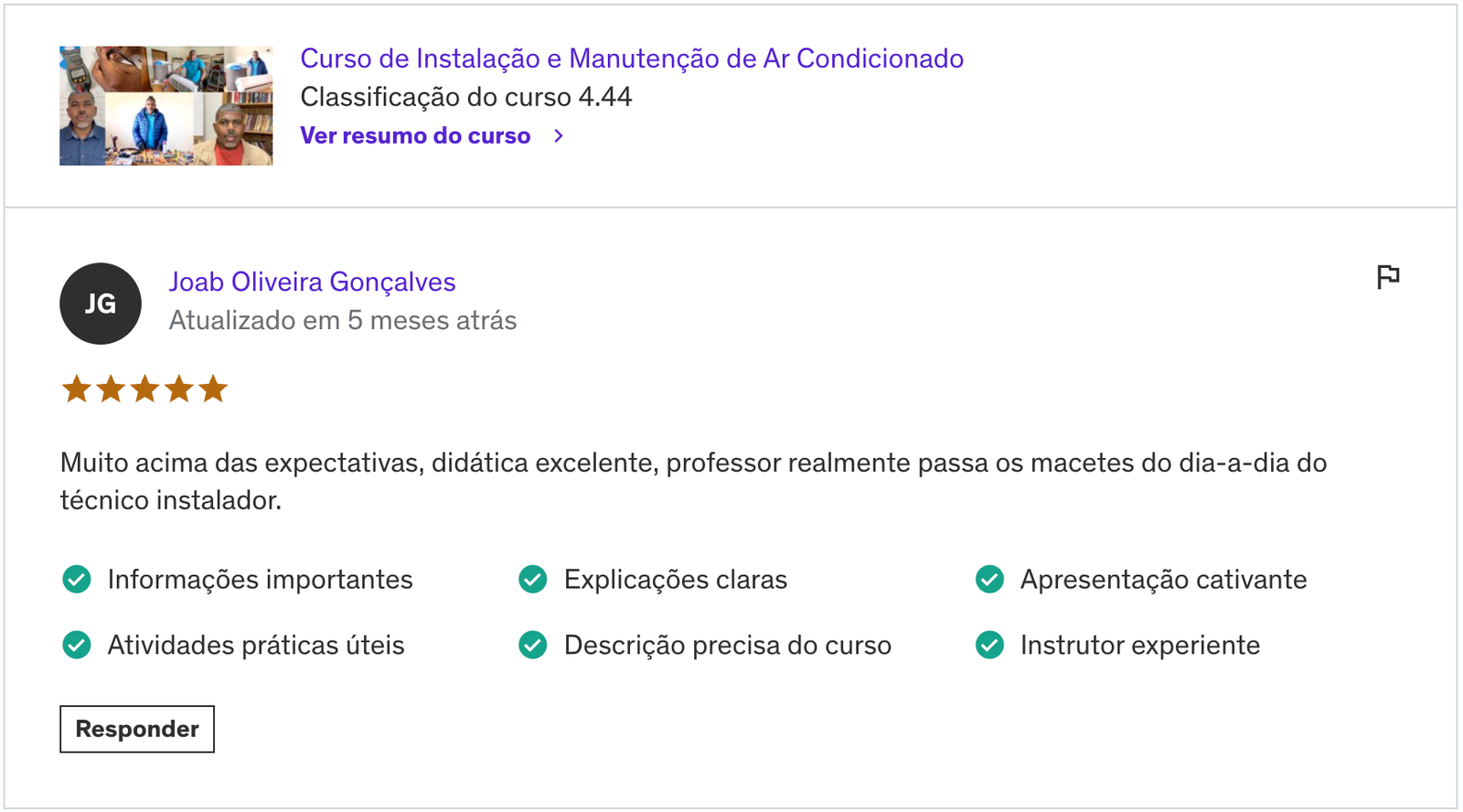Viewport: 1463px width, 812px height.
Task: Click the checkmark beside Descrição precisa do curso
Action: click(533, 645)
